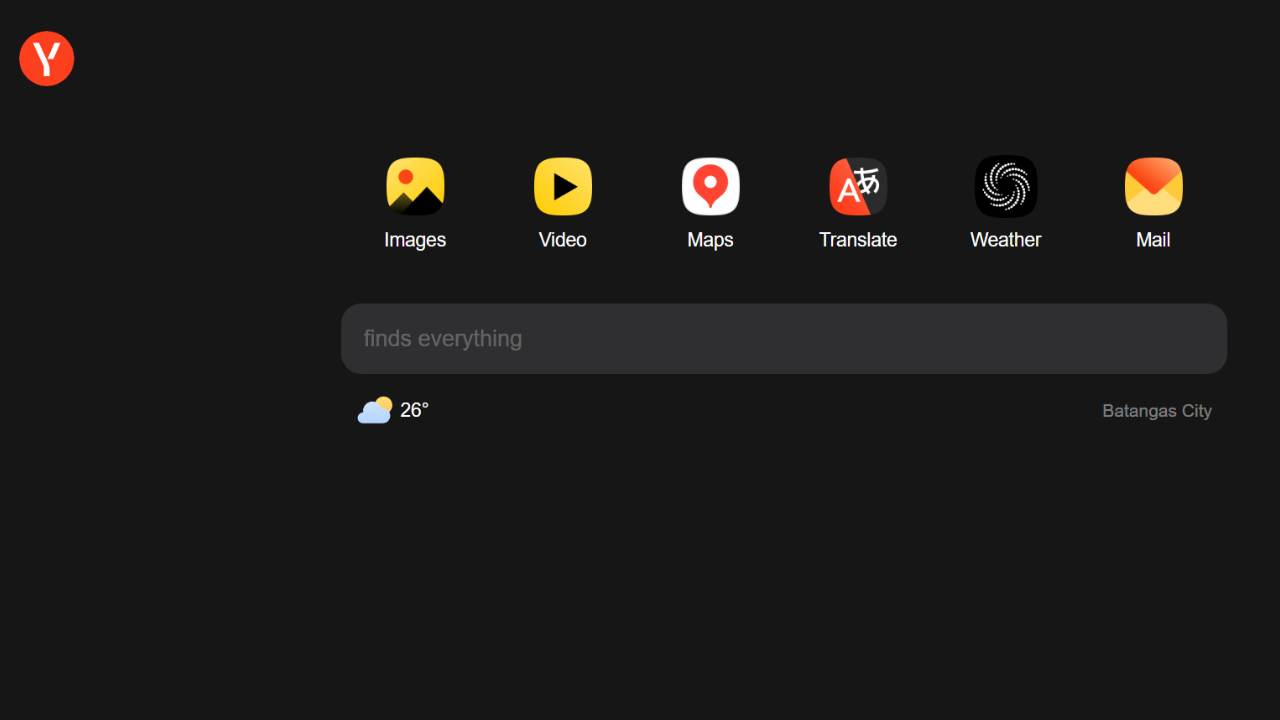The width and height of the screenshot is (1280, 720).
Task: Open the Video play icon
Action: click(563, 186)
